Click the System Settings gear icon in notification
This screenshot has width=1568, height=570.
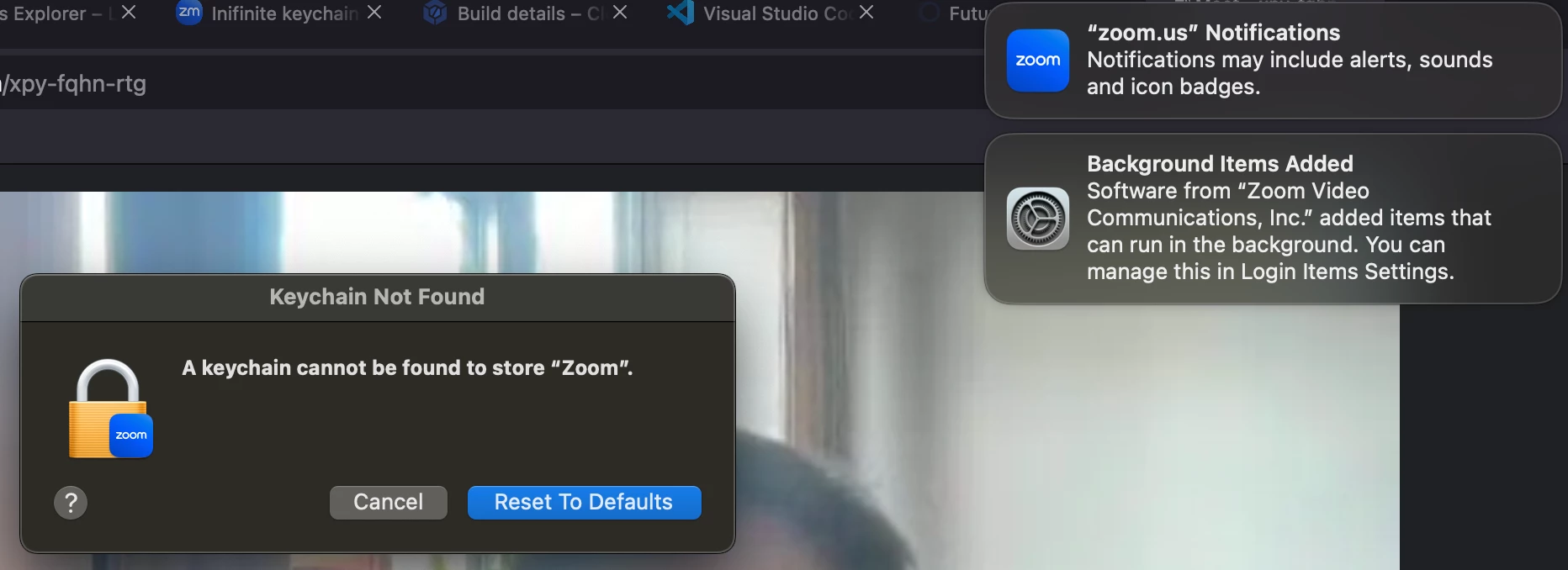1038,219
